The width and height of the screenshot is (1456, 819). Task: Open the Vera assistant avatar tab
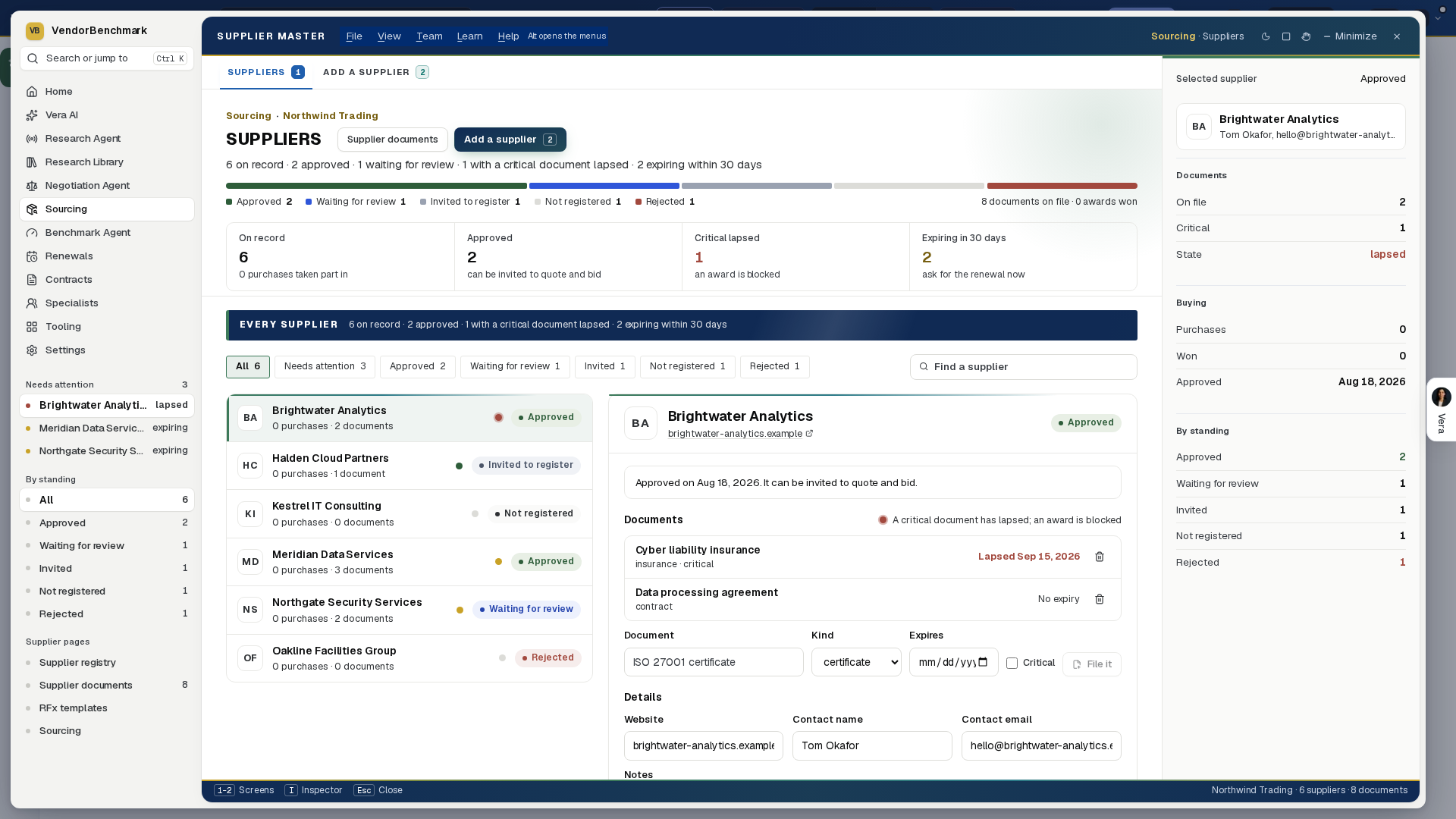click(x=1441, y=409)
